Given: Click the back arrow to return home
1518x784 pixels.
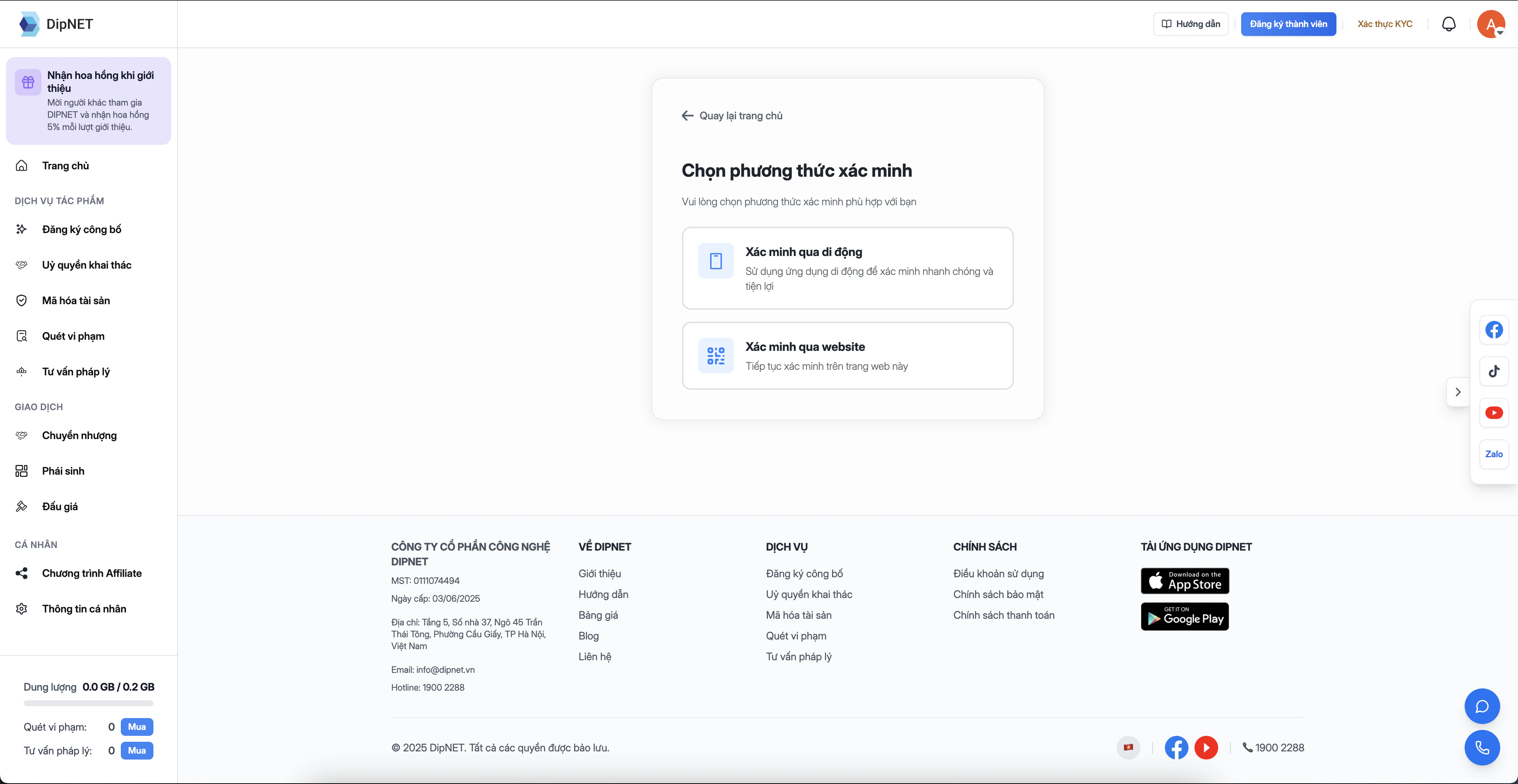Looking at the screenshot, I should pyautogui.click(x=688, y=116).
